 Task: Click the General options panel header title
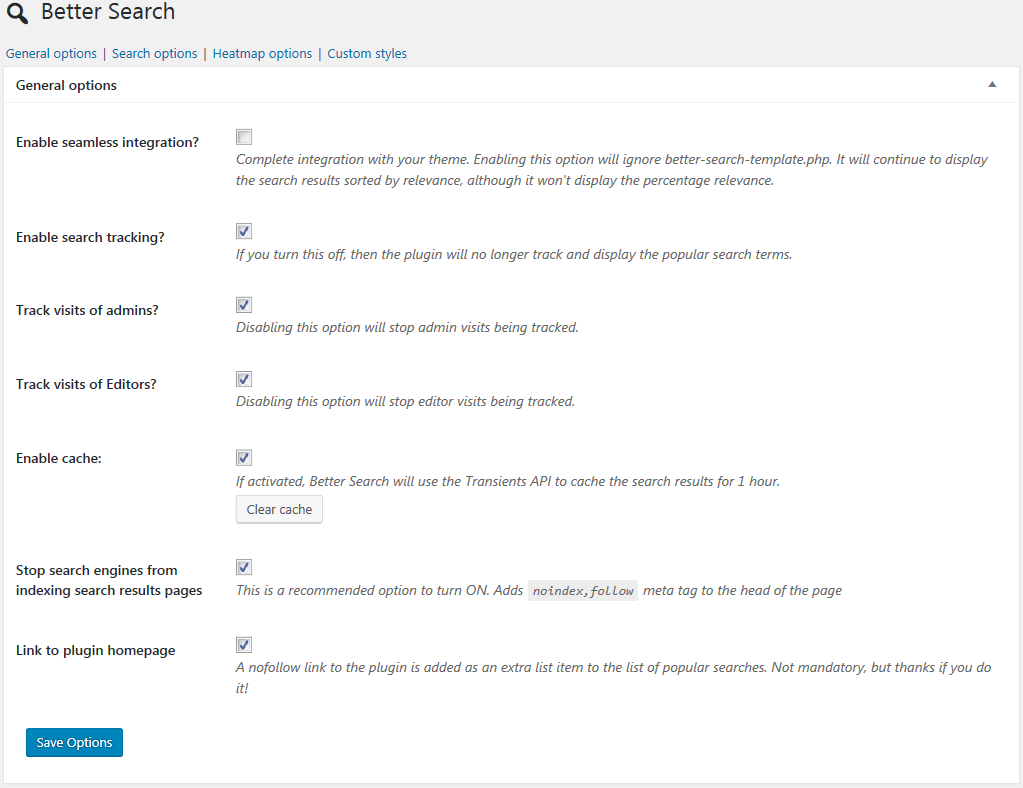point(66,86)
